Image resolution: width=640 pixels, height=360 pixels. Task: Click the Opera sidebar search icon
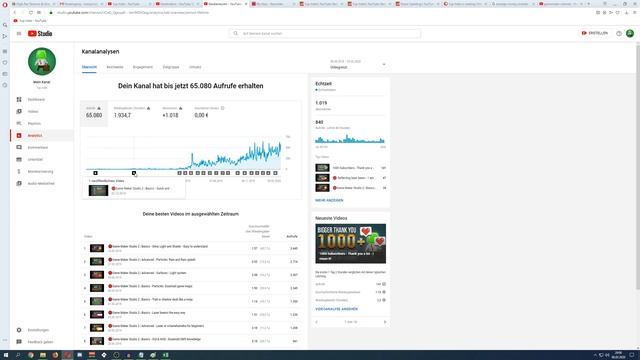point(5,25)
